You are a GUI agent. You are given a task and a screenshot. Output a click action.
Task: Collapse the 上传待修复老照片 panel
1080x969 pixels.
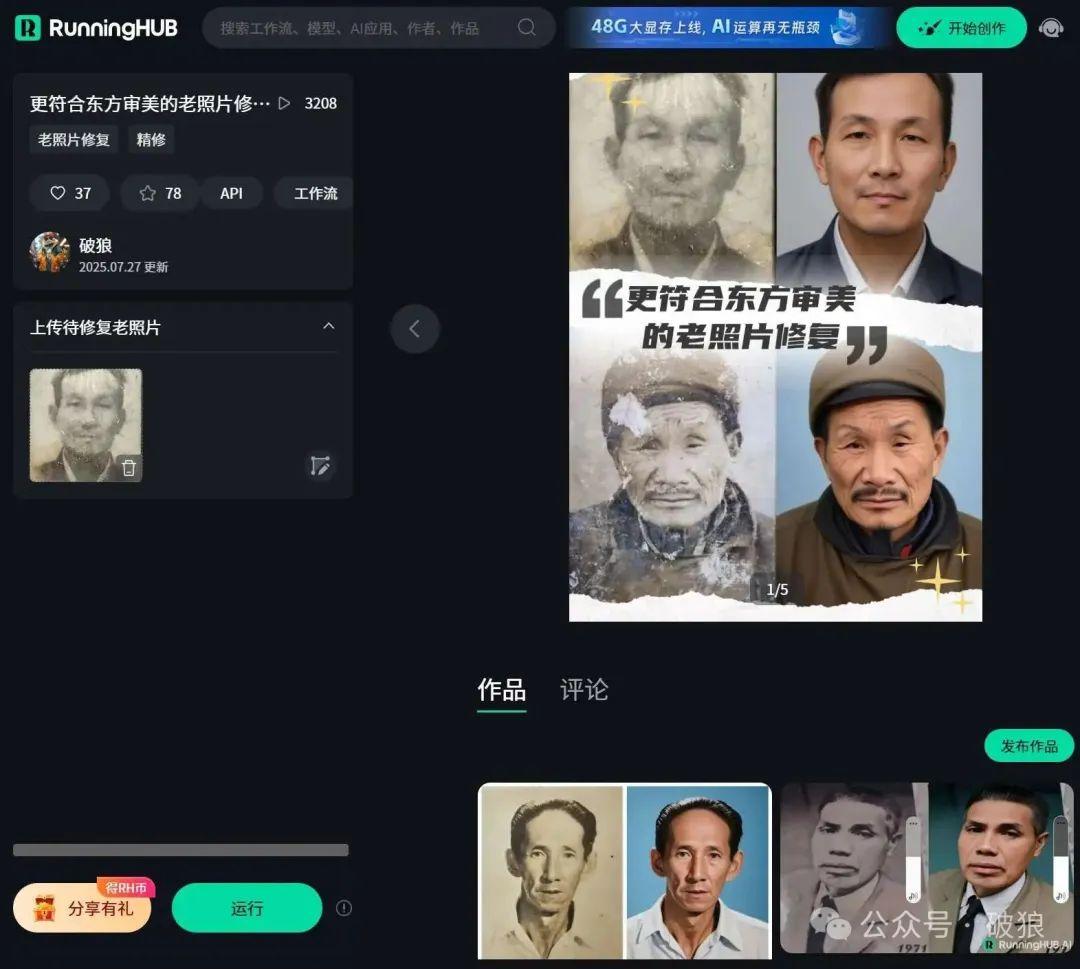click(329, 327)
